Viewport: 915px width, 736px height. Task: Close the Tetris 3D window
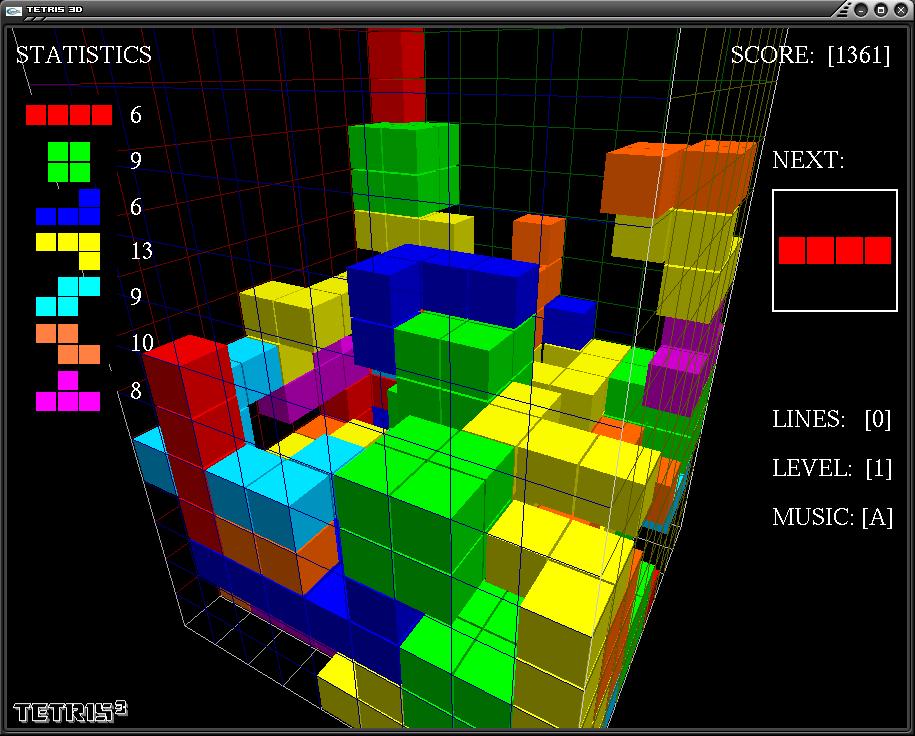[x=900, y=10]
